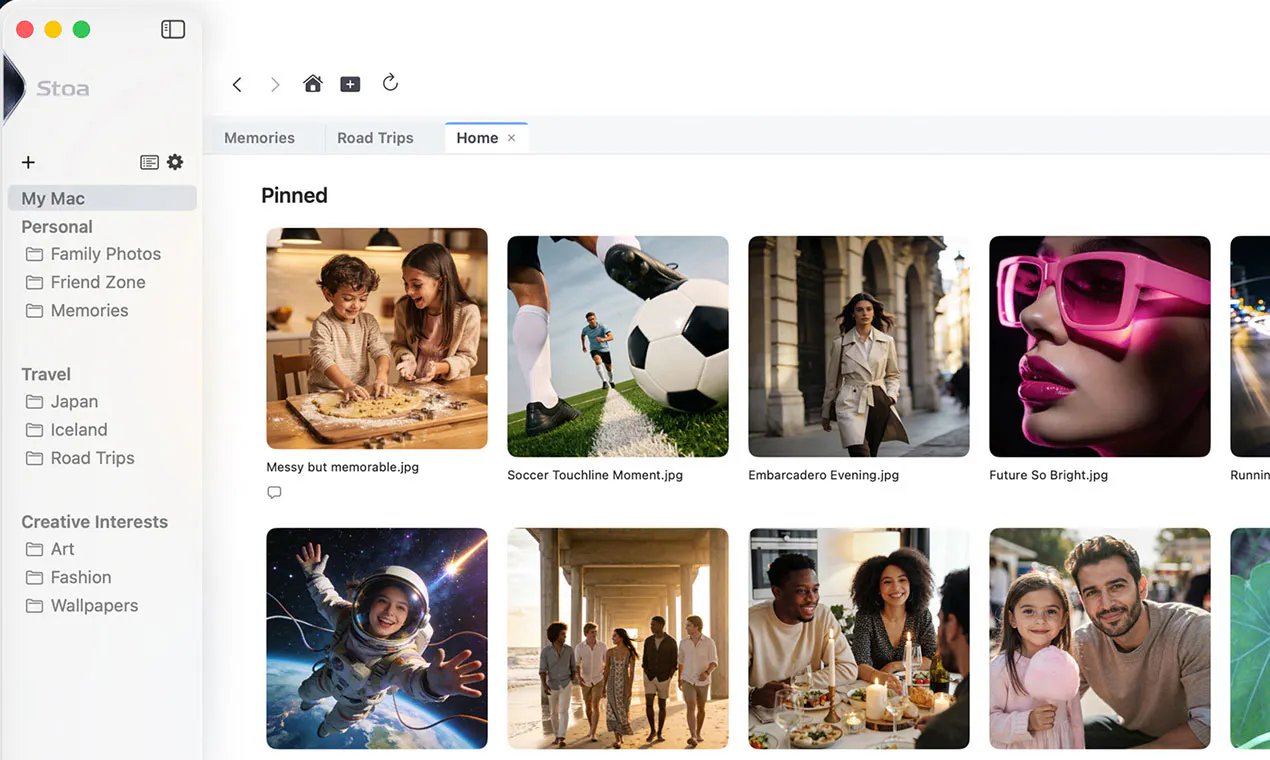Screen dimensions: 1270x760
Task: Open the astronaut girl in space thumbnail
Action: tap(377, 638)
